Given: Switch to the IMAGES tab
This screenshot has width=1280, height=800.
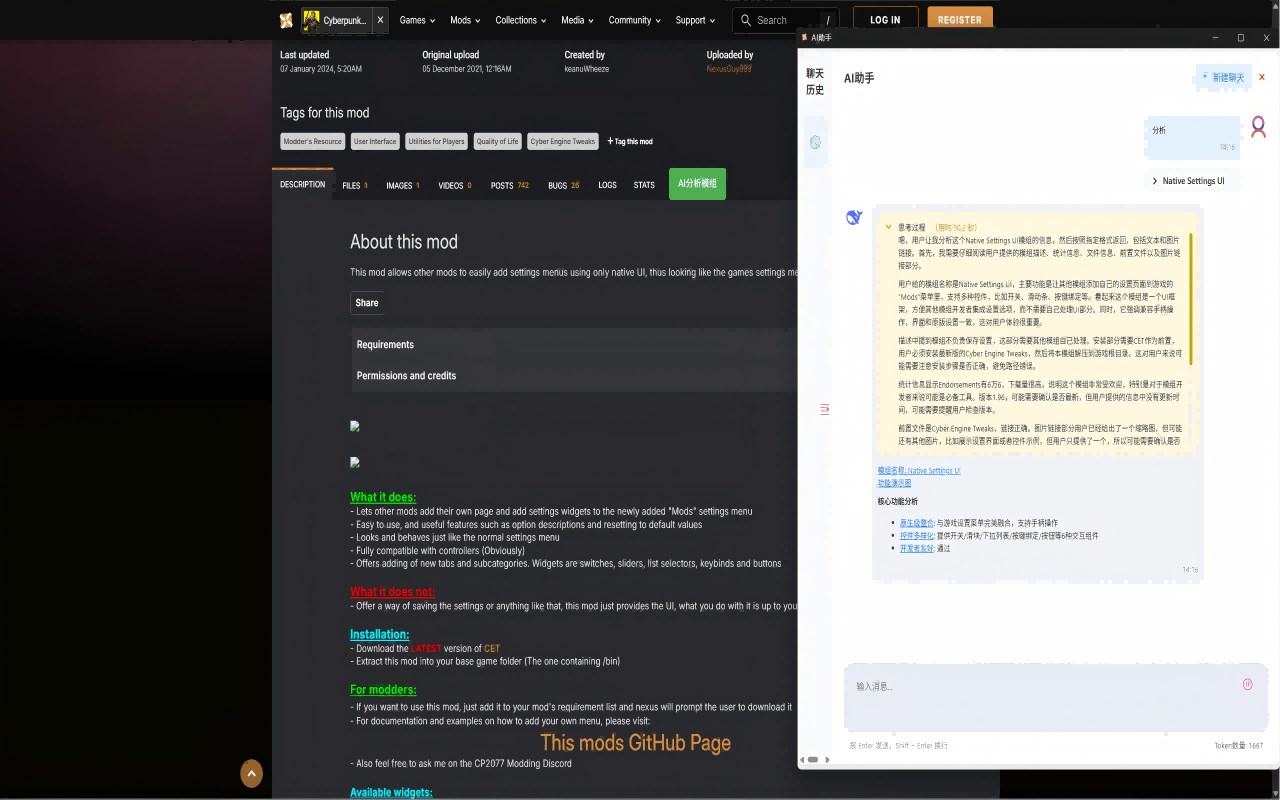Looking at the screenshot, I should [403, 185].
